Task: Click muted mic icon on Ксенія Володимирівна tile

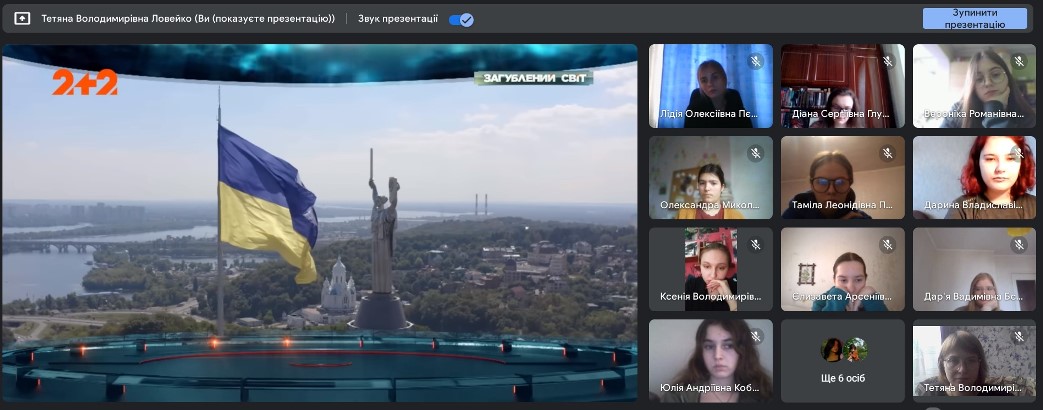Action: [x=756, y=245]
